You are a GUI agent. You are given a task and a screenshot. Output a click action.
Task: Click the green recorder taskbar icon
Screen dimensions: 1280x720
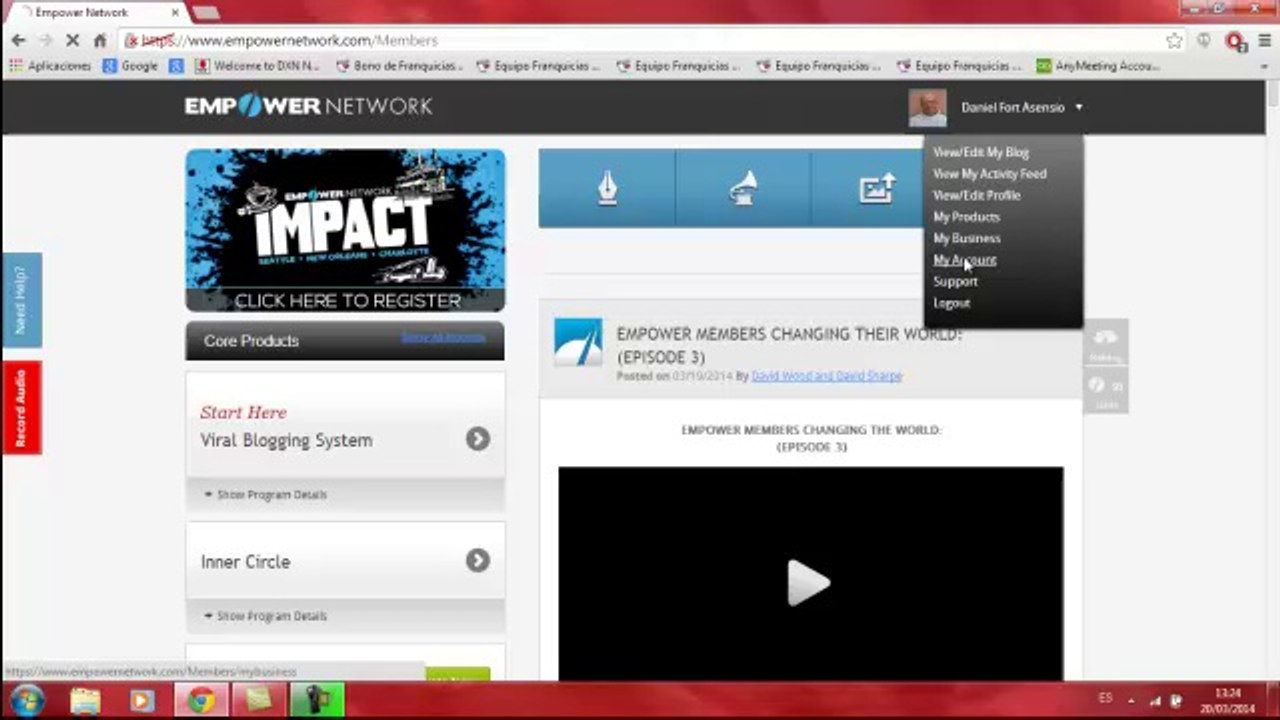click(x=318, y=701)
